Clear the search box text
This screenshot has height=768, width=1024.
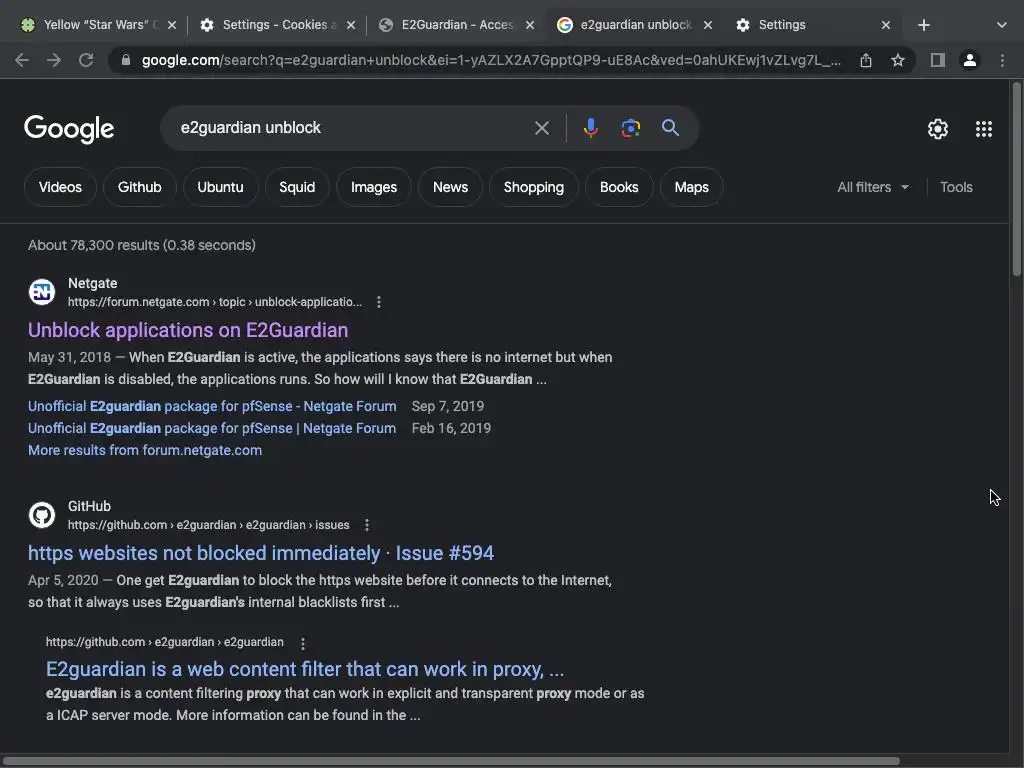(542, 128)
